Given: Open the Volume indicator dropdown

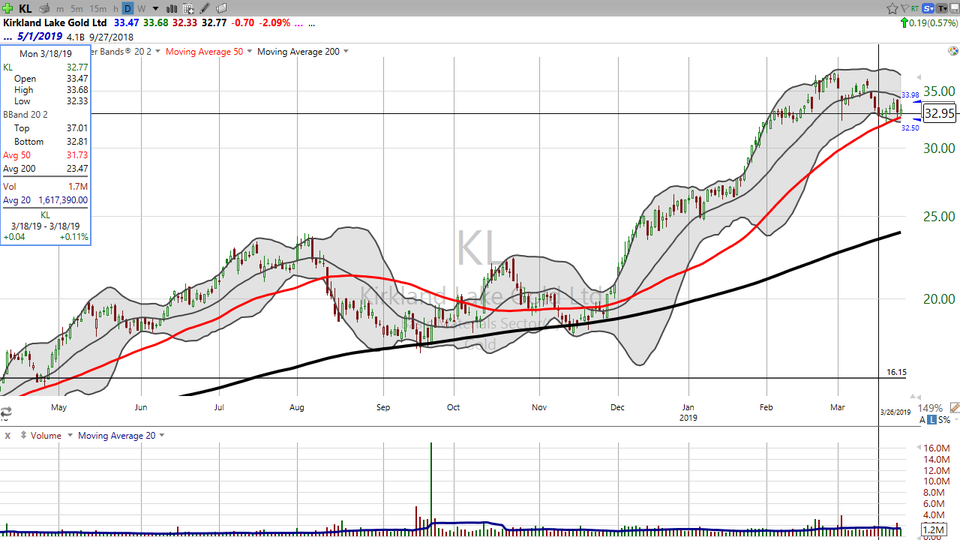Looking at the screenshot, I should (x=69, y=435).
